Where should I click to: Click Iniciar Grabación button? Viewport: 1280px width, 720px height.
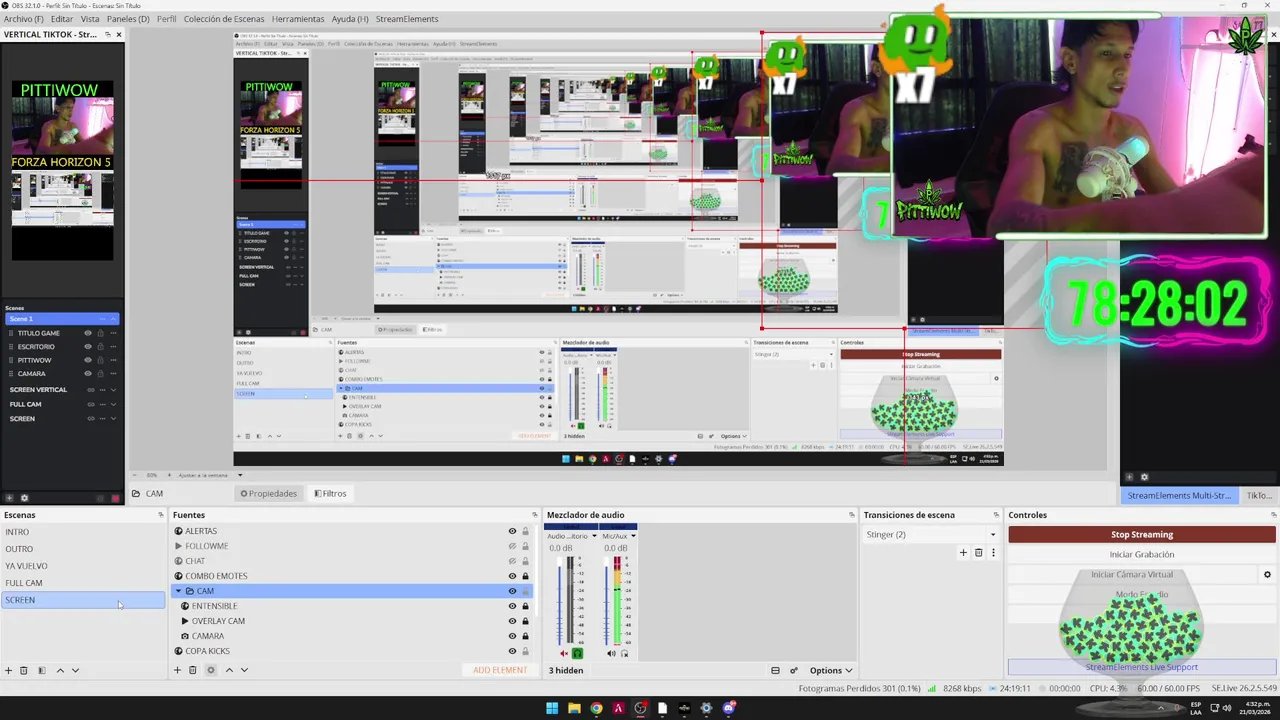[x=1142, y=554]
